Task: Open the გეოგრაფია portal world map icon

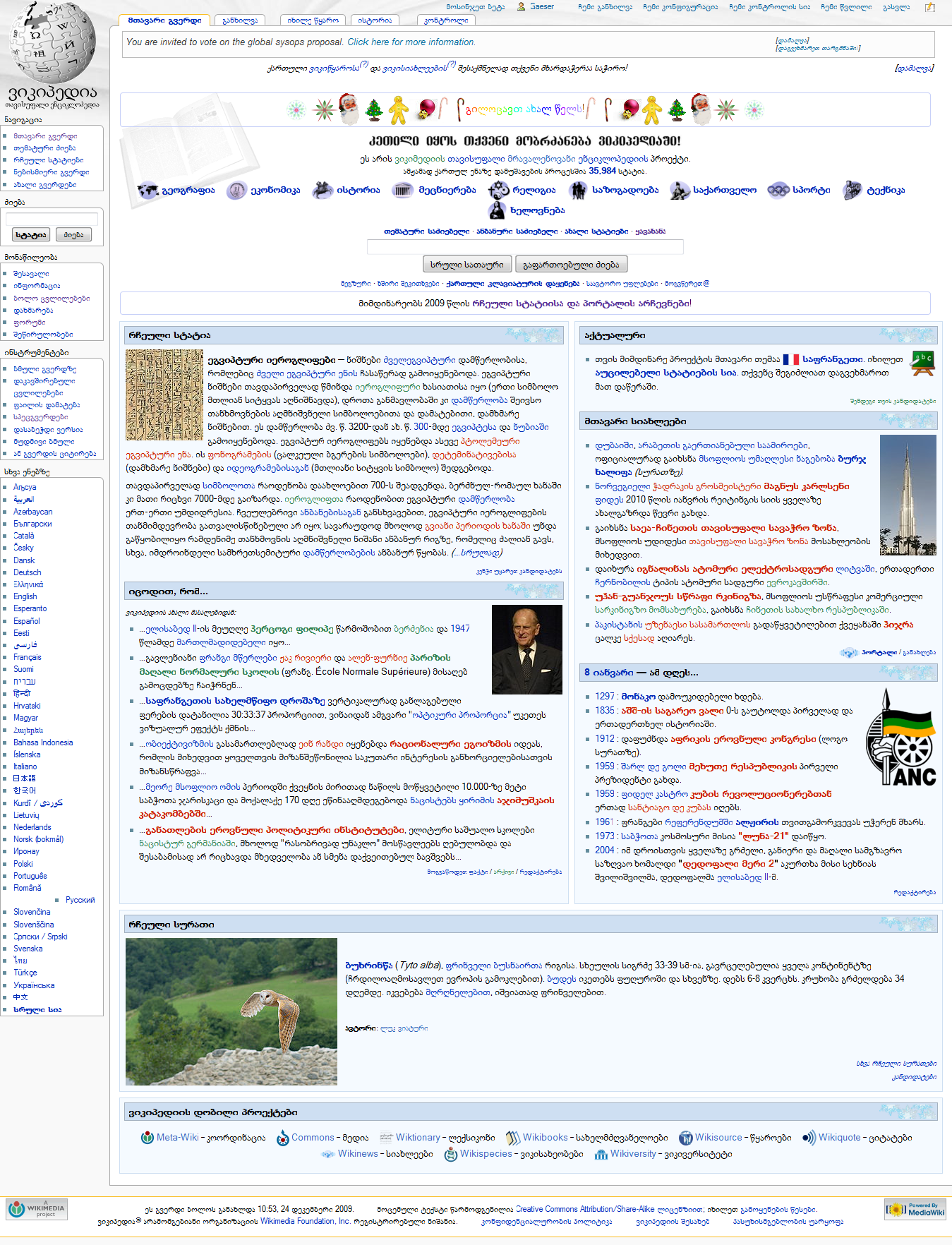Action: coord(147,190)
